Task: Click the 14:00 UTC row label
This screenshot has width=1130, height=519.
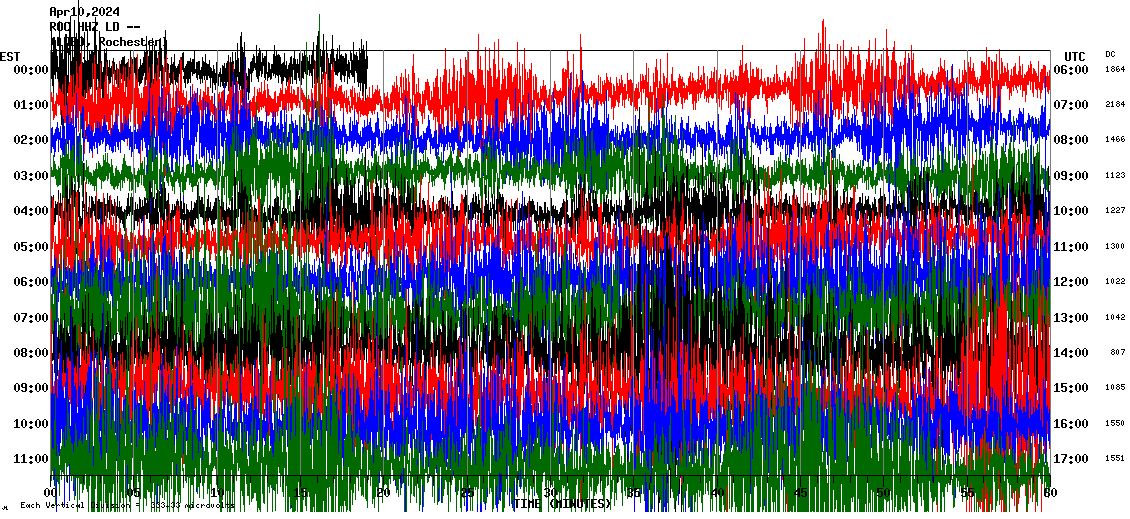Action: click(x=1071, y=353)
